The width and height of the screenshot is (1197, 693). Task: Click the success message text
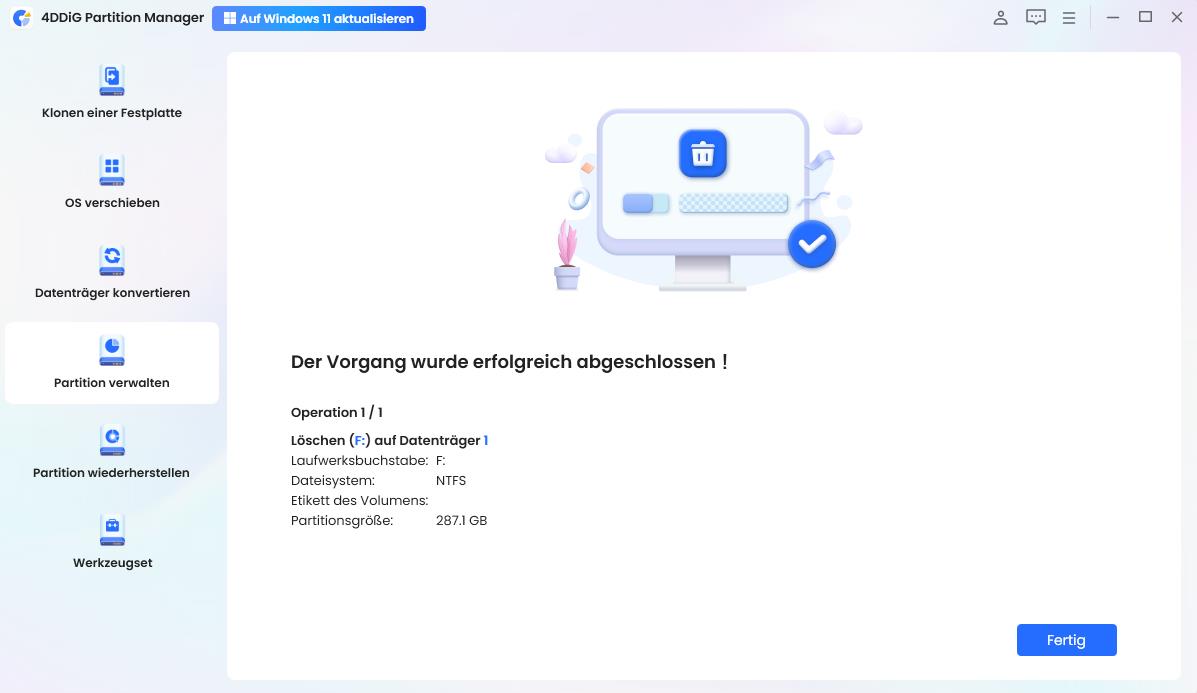[x=510, y=362]
